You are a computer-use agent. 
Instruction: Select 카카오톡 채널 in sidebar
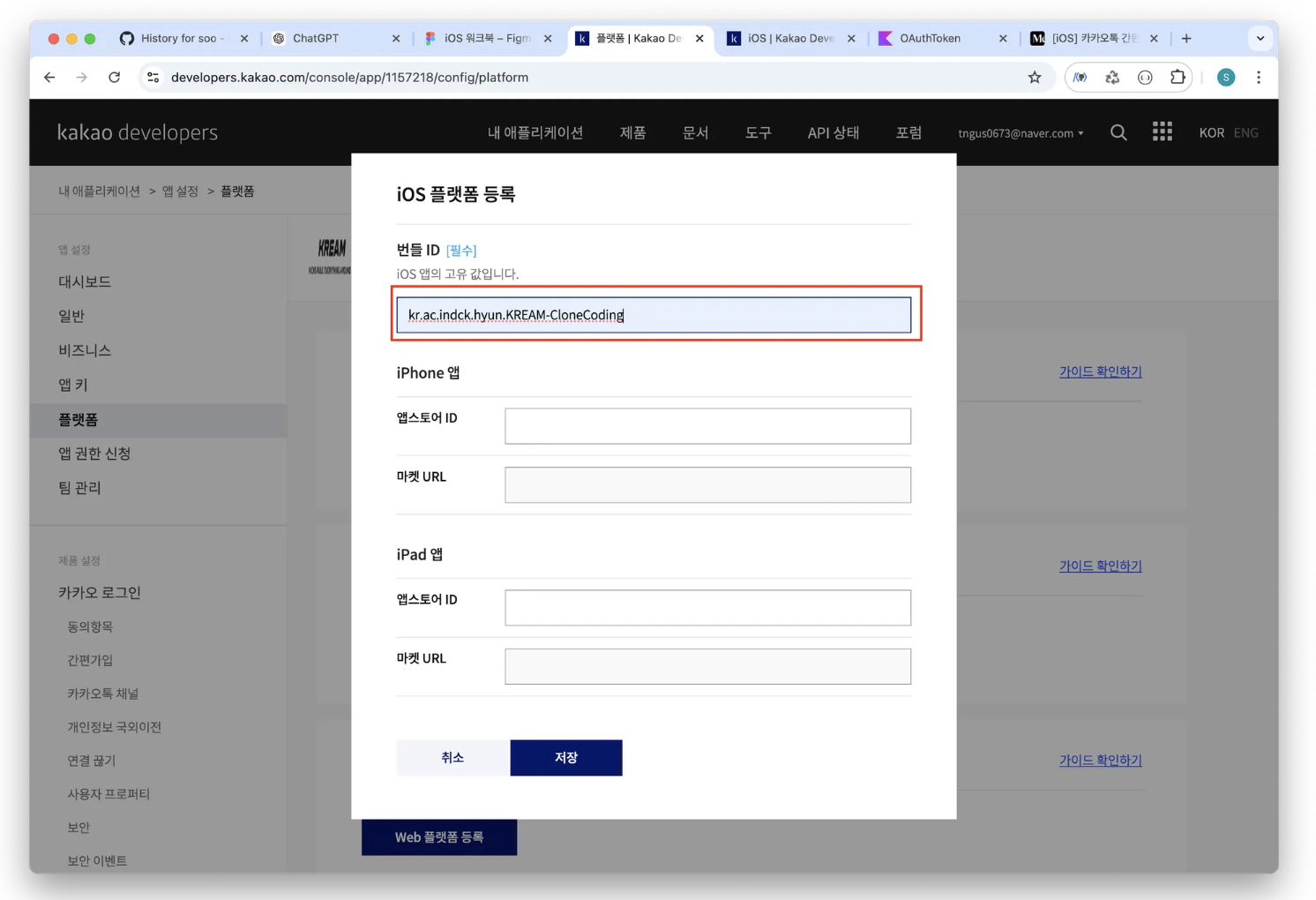[103, 694]
